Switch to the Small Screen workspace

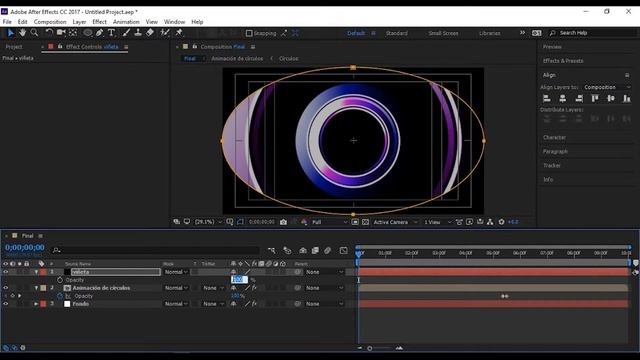[x=443, y=33]
